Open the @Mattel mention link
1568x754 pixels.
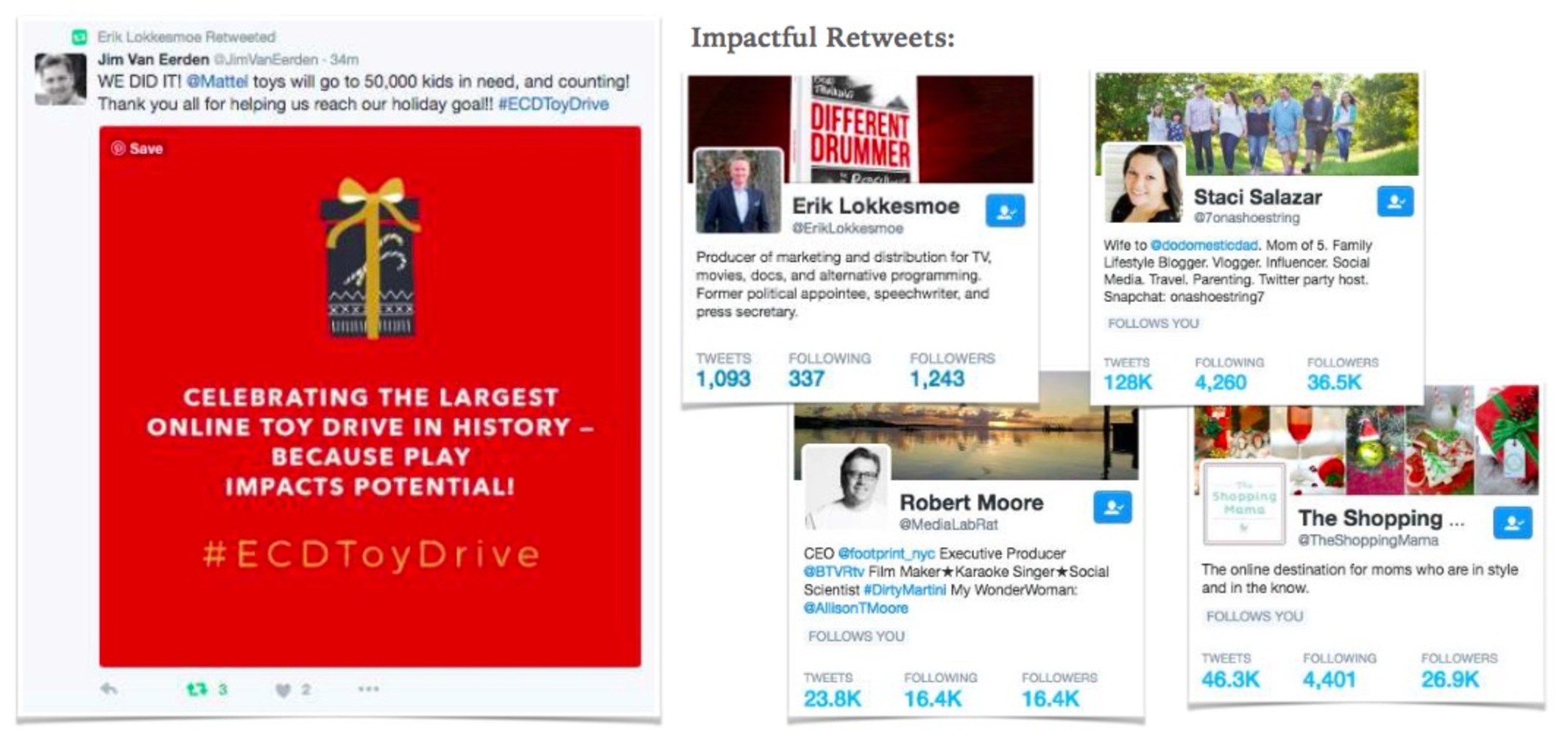217,82
